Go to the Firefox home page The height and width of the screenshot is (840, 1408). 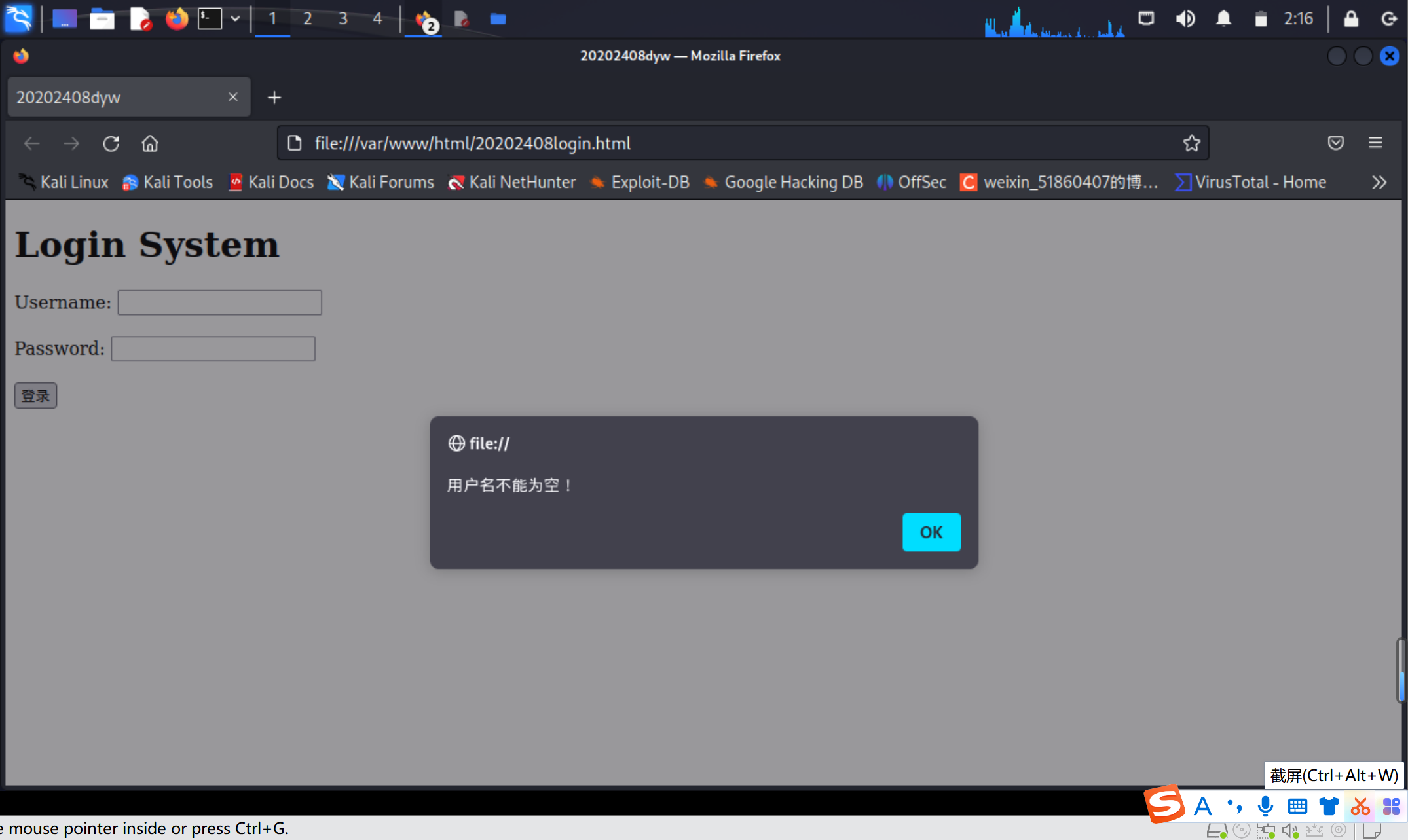pyautogui.click(x=150, y=143)
